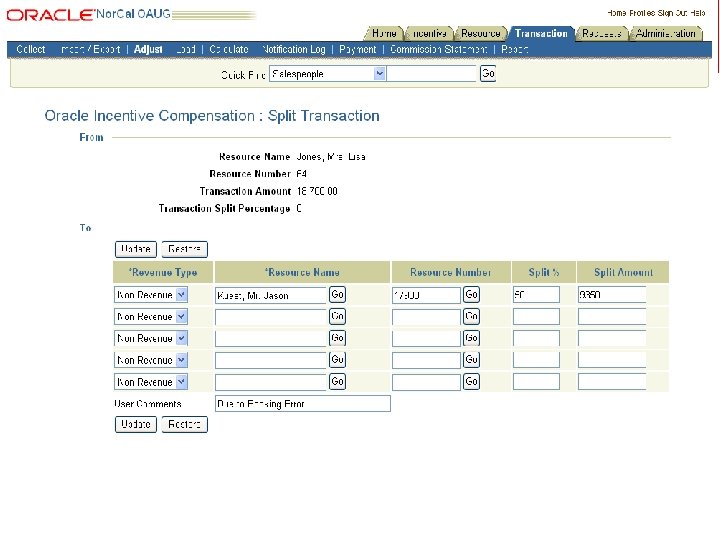The height and width of the screenshot is (540, 720).
Task: Click fifth row Split Amount field
Action: click(612, 382)
